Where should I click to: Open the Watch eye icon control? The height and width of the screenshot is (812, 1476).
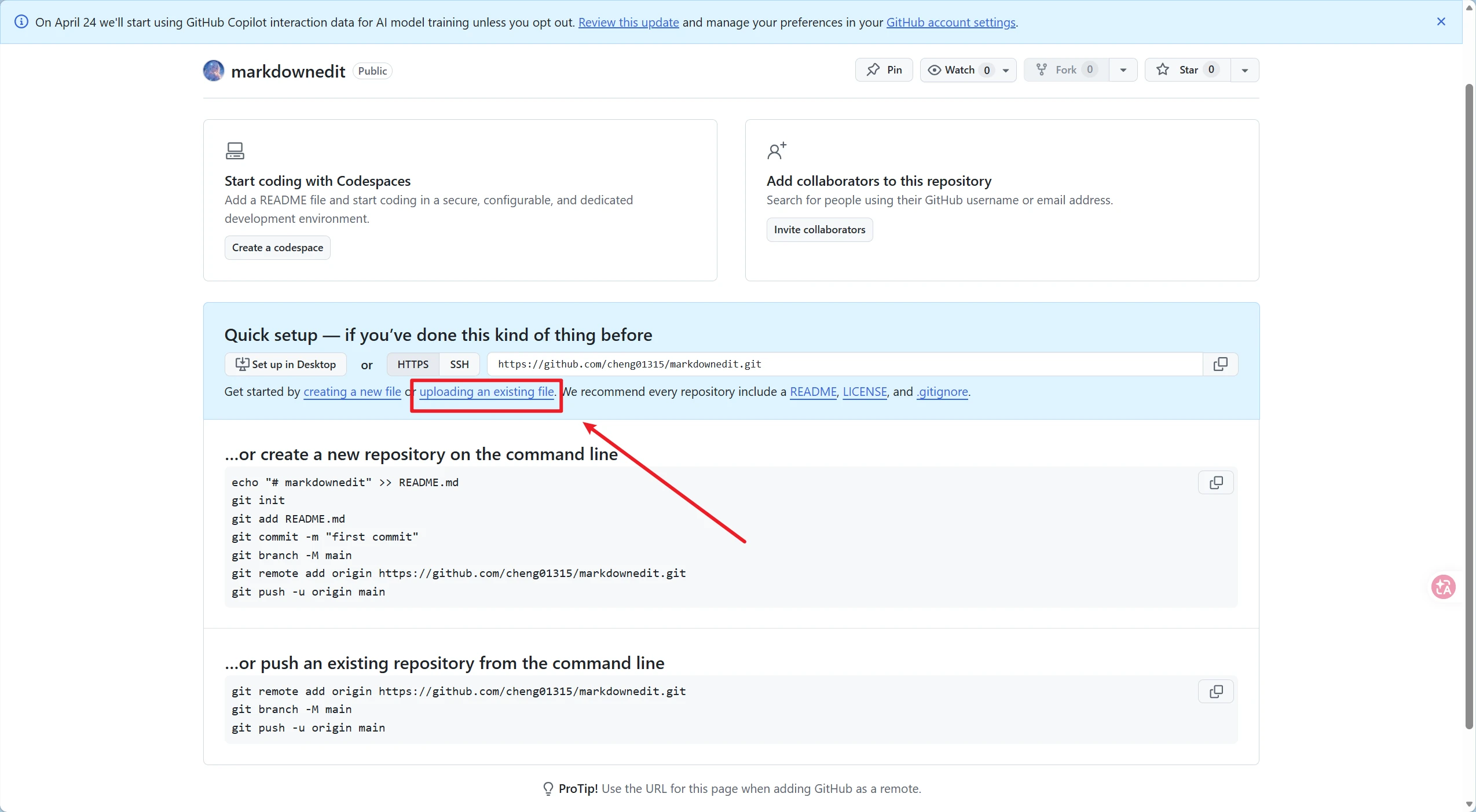click(x=935, y=70)
